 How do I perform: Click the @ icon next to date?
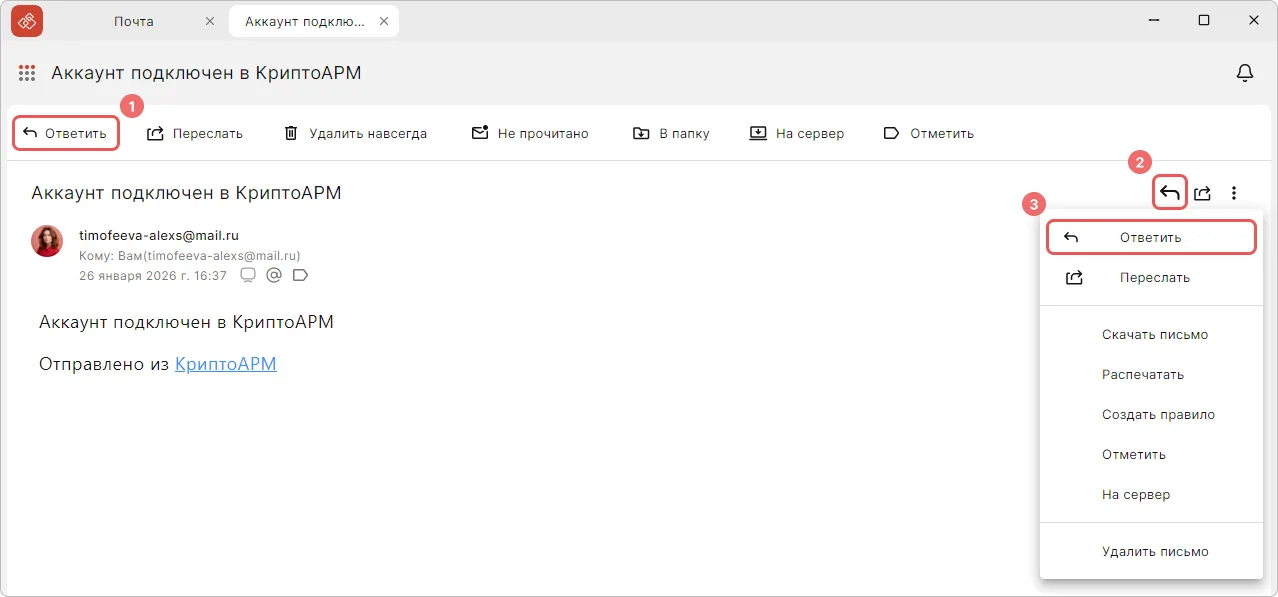point(274,275)
